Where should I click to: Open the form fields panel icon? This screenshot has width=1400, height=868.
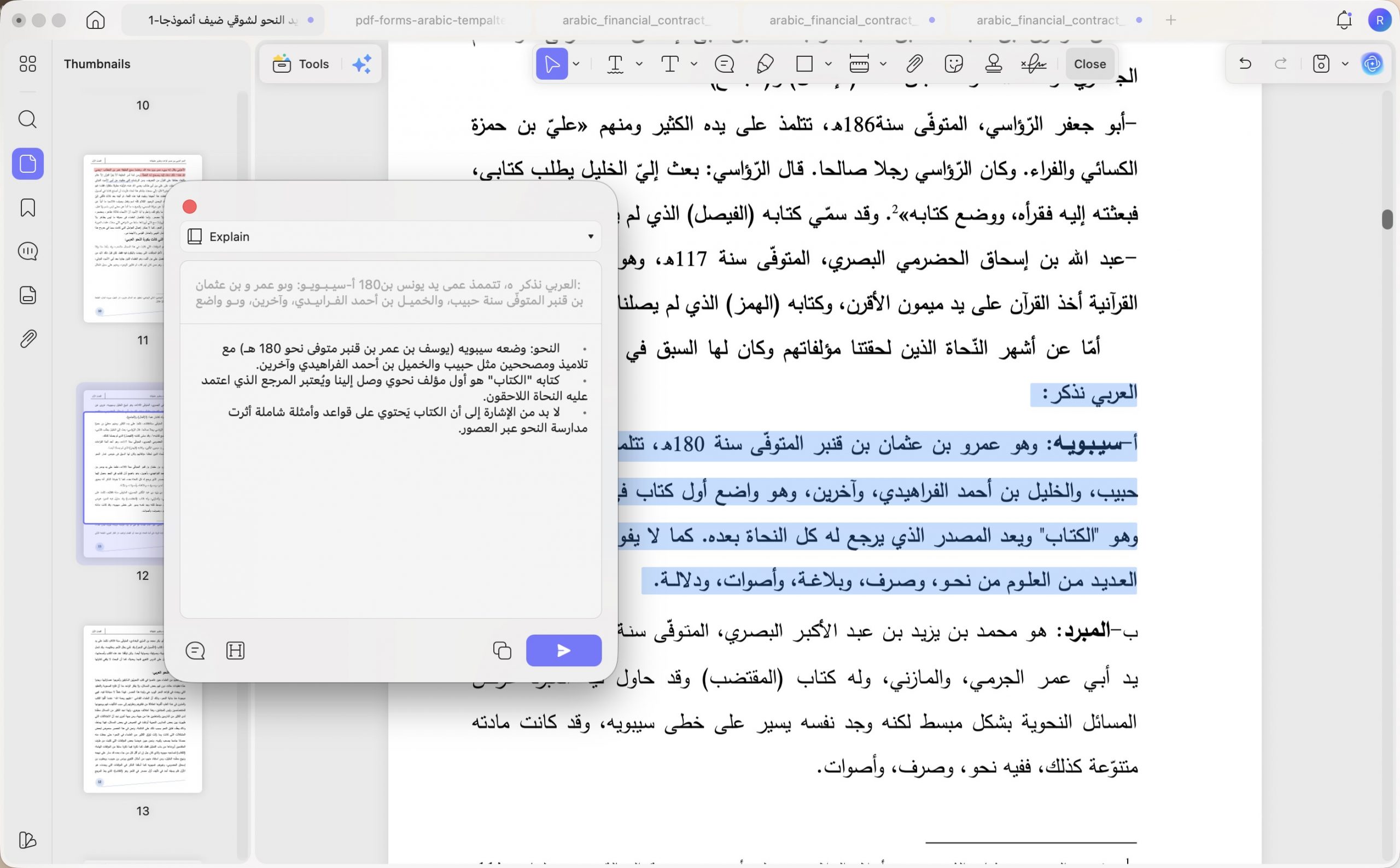[x=27, y=295]
